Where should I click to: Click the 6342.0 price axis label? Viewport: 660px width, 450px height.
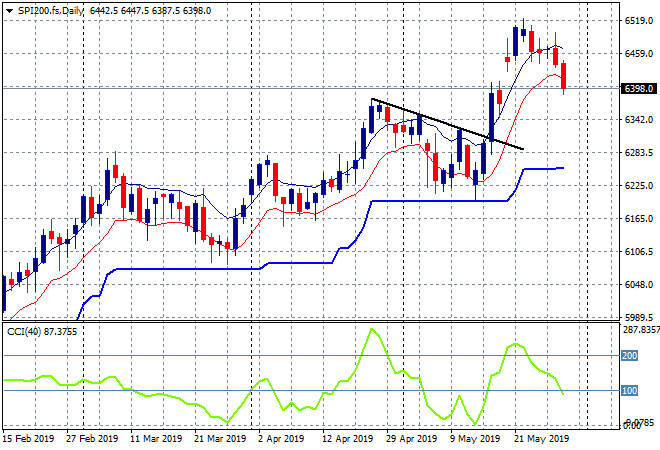click(639, 120)
